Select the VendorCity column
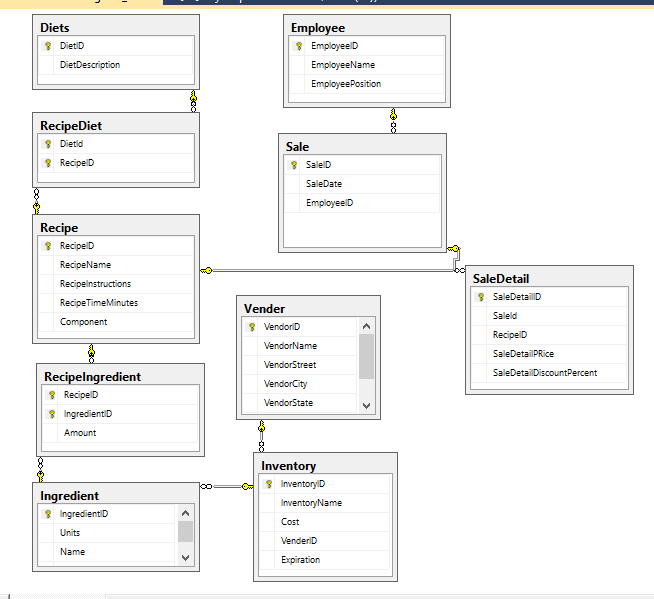The image size is (654, 599). [x=299, y=384]
